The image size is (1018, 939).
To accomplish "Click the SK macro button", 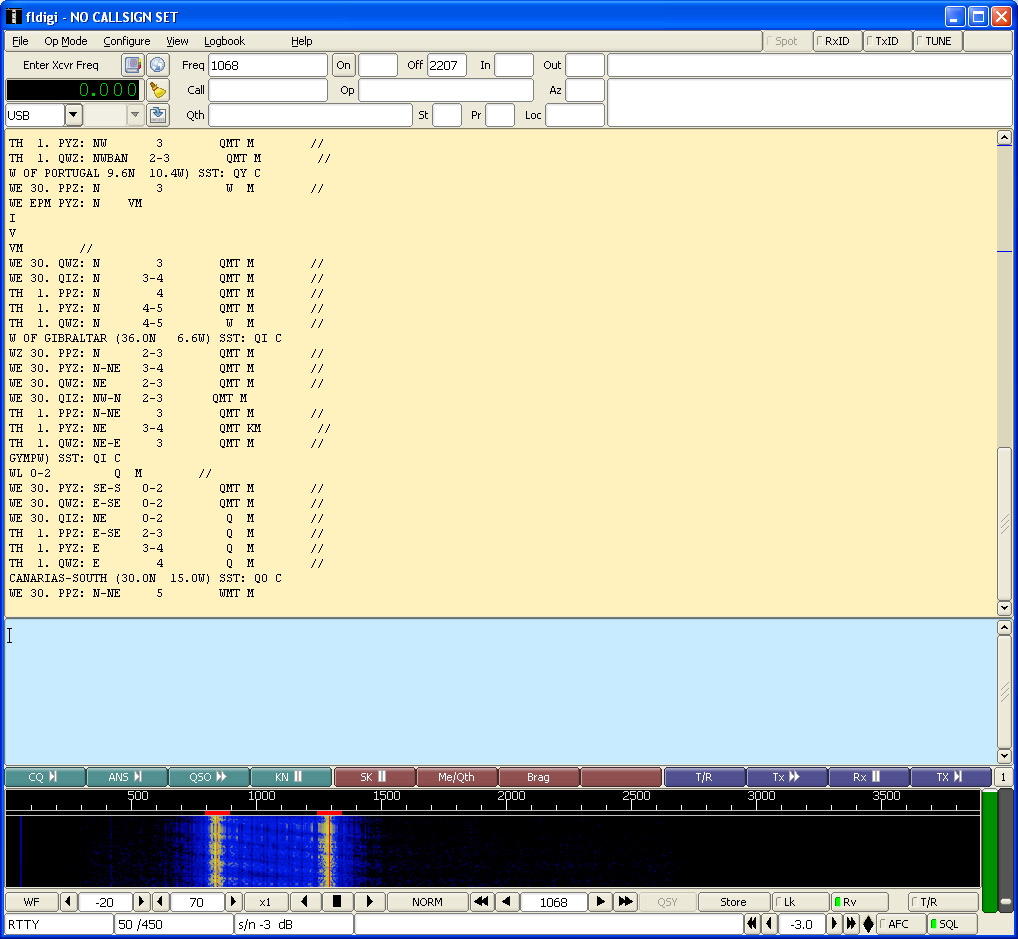I will coord(375,777).
